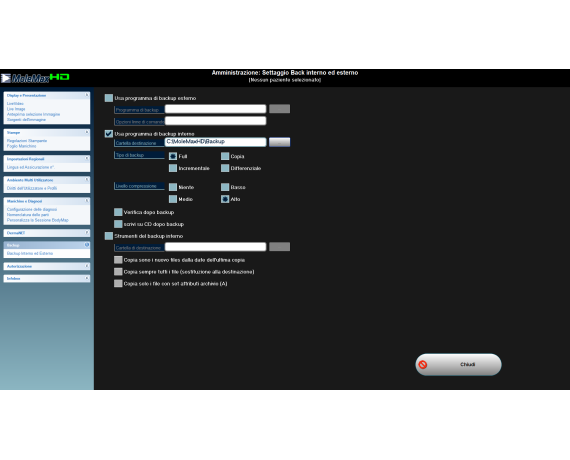Open Configurazione delle diagnosi link
Viewport: 570px width, 460px height.
click(32, 209)
